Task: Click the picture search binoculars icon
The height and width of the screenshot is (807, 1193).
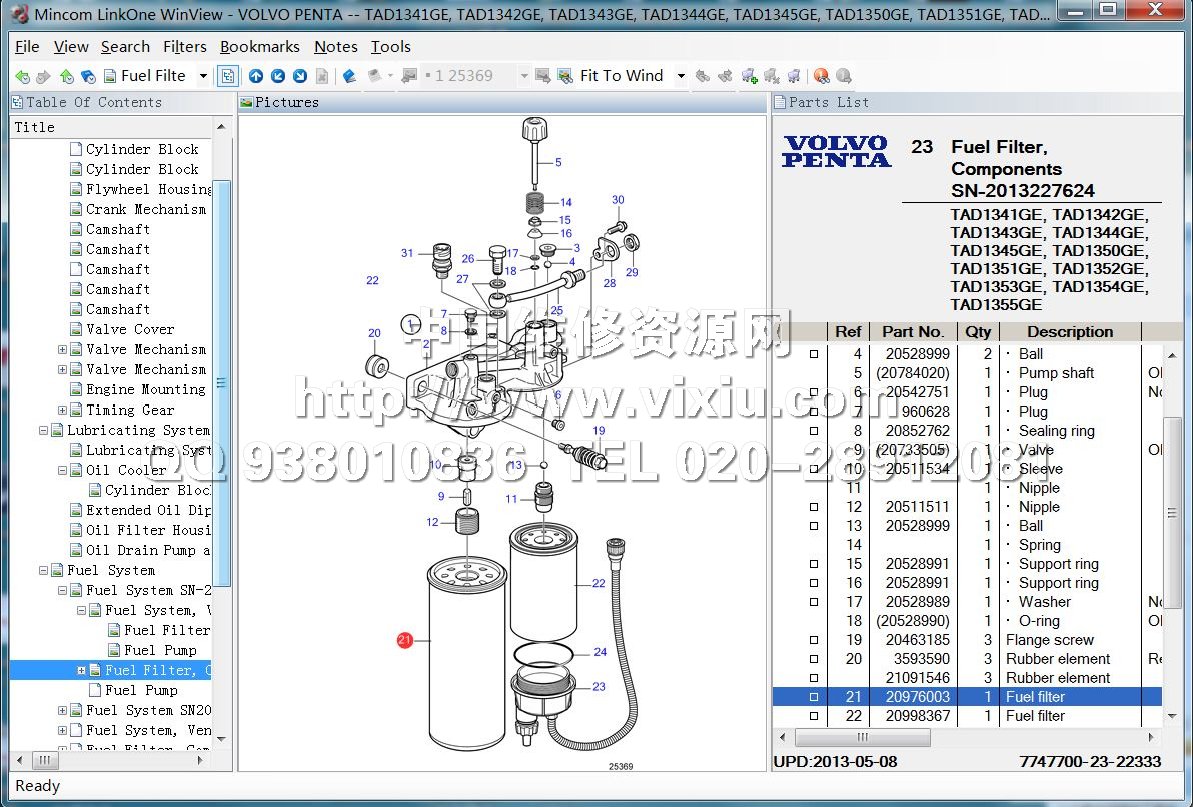Action: (x=564, y=76)
